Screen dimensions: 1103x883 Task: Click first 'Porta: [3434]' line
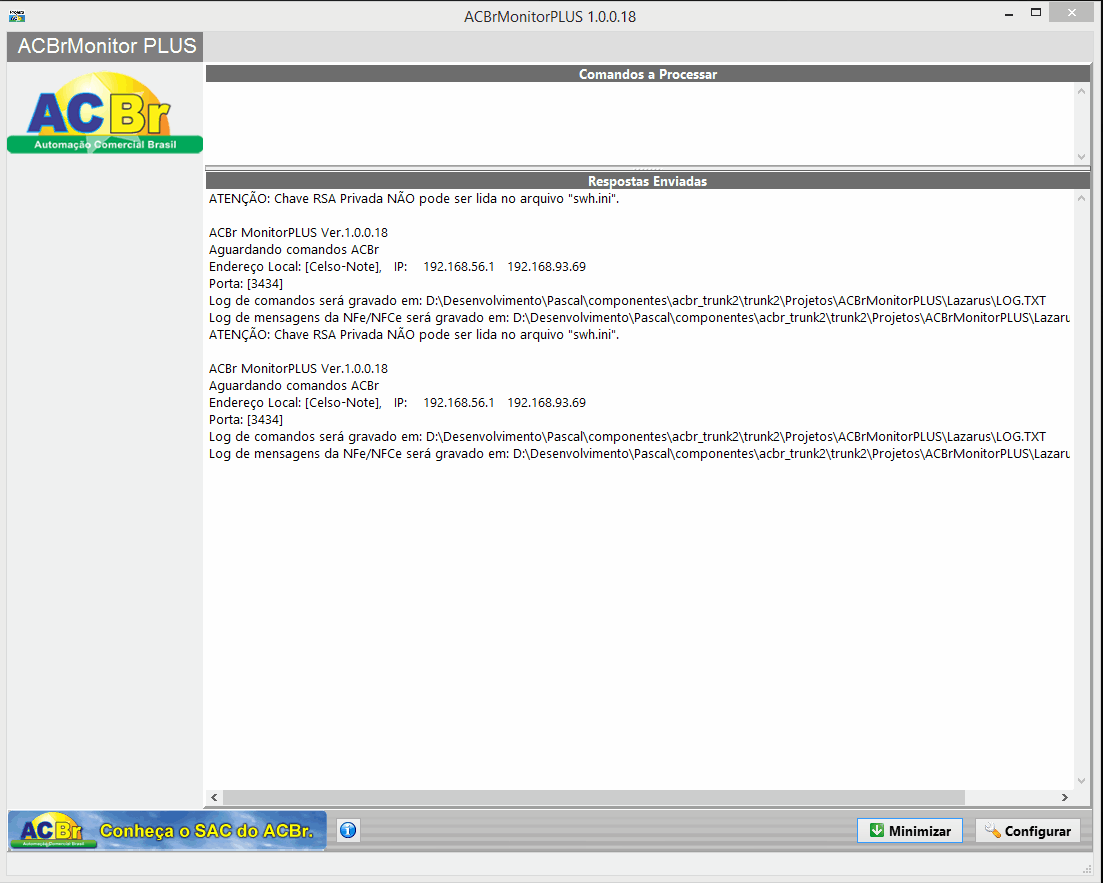[246, 284]
